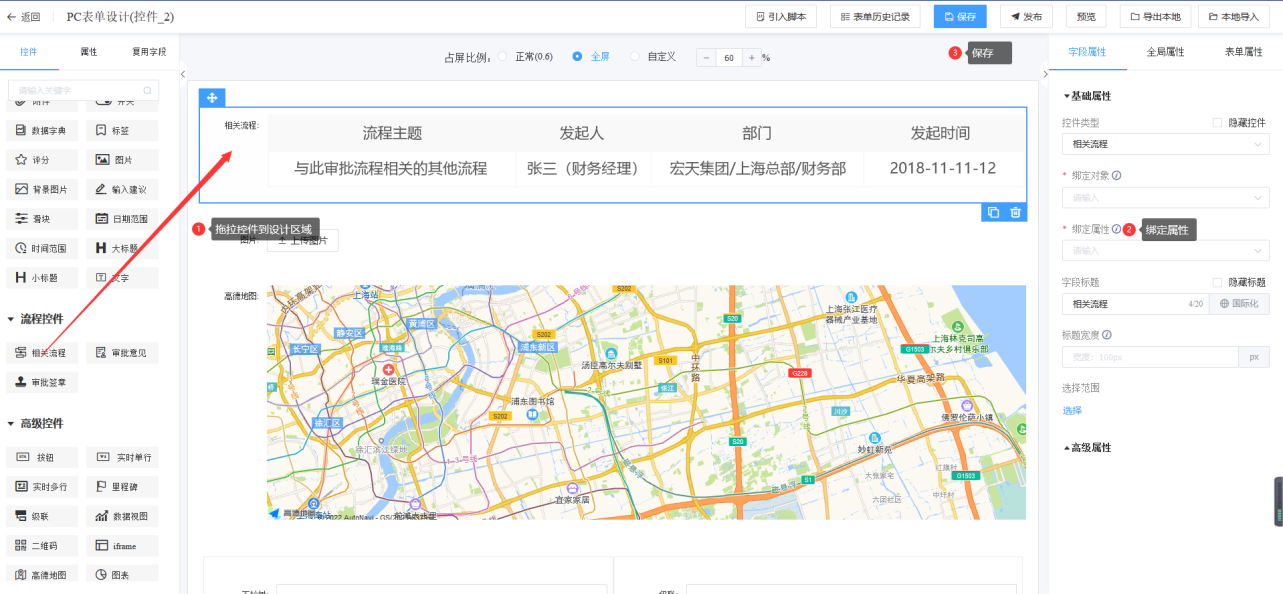Click the 选择 link under 选择范围
Image resolution: width=1283 pixels, height=594 pixels.
[x=1072, y=410]
